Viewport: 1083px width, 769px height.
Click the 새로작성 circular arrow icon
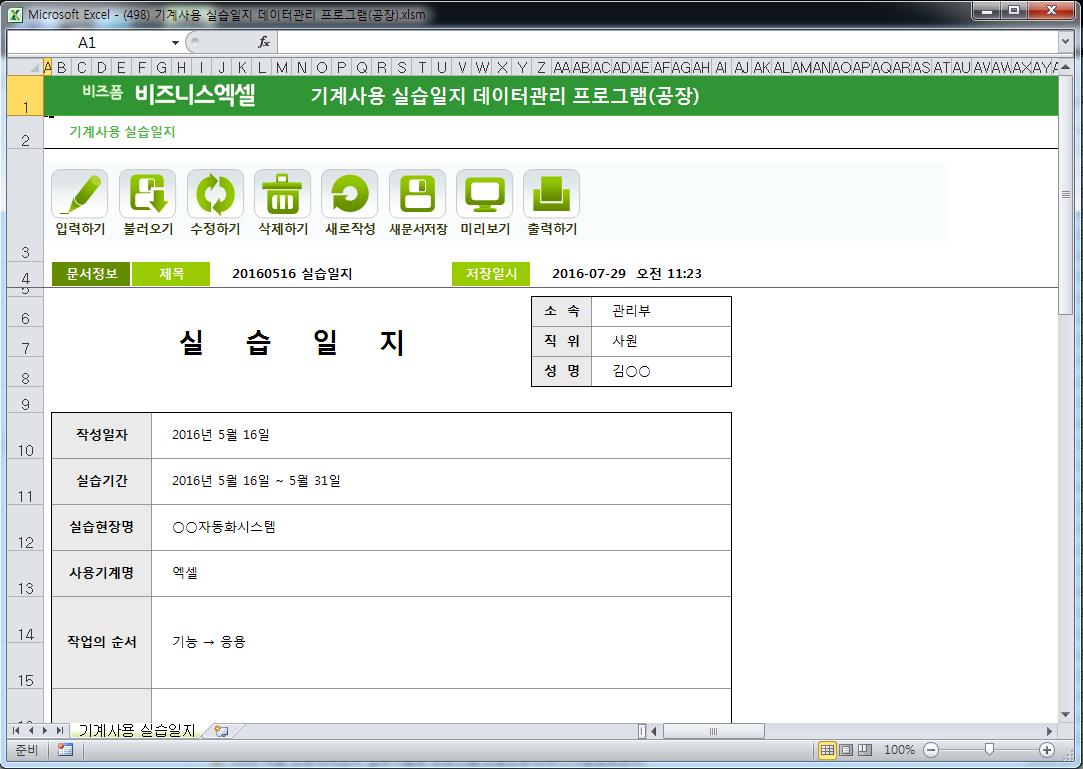(349, 194)
